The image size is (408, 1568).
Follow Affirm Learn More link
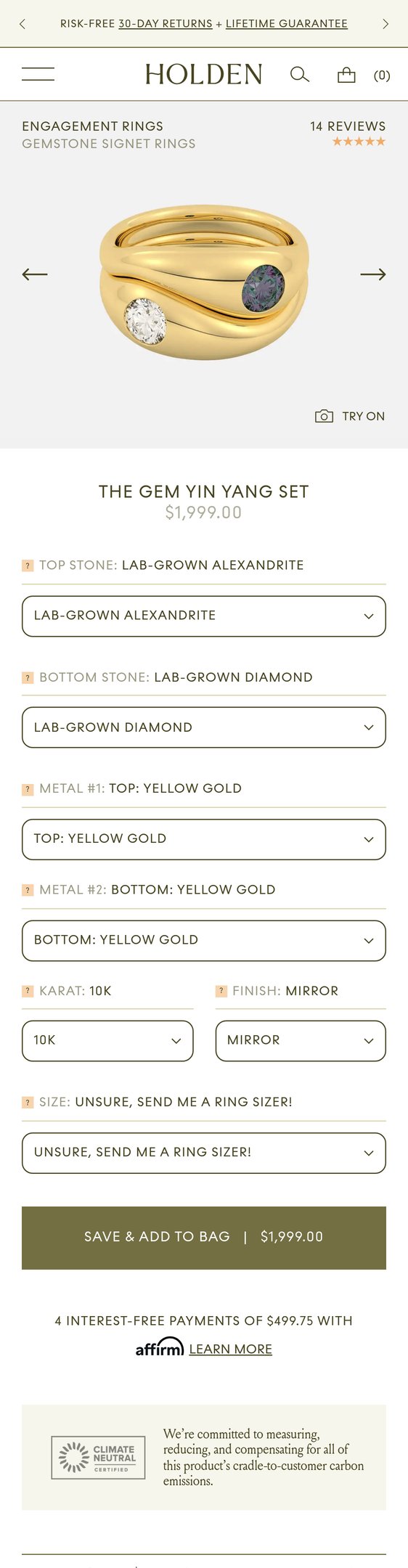tap(231, 1349)
